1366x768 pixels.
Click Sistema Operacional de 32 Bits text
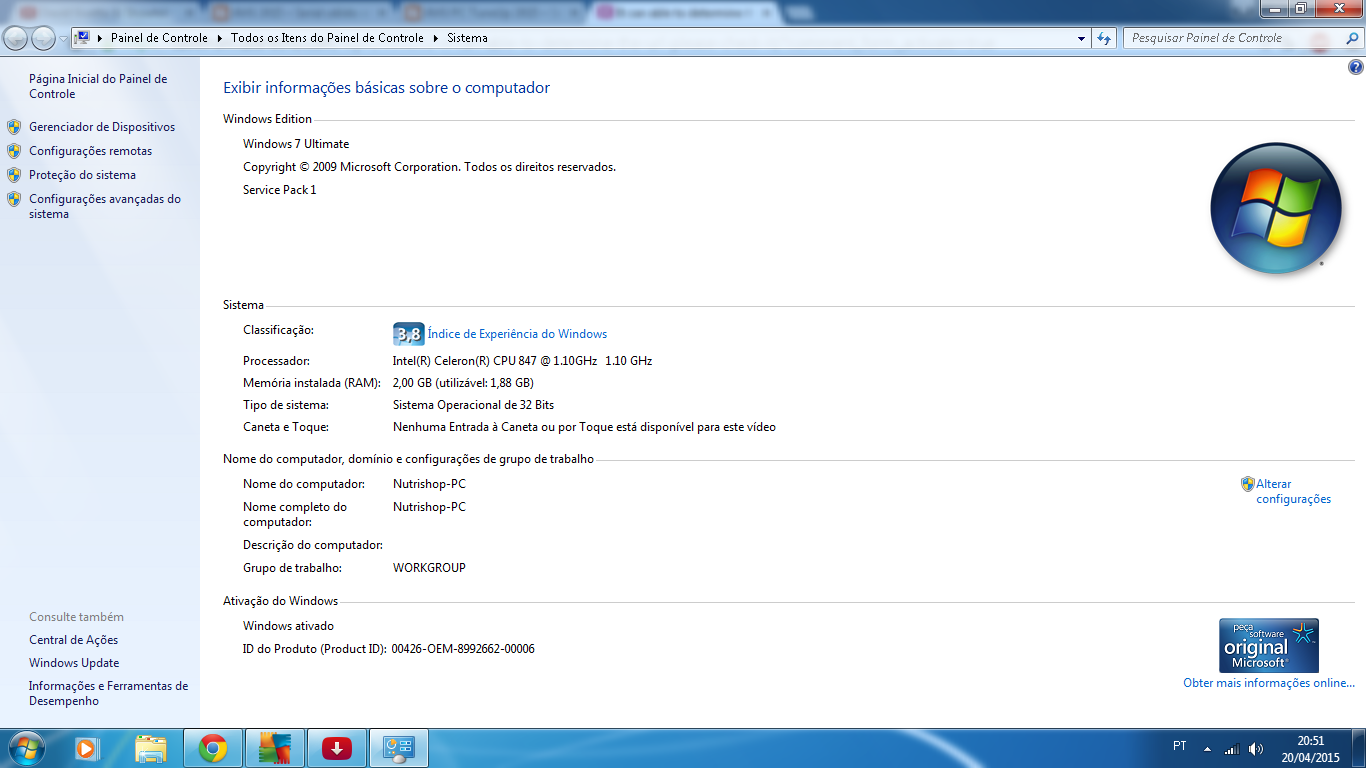coord(473,405)
